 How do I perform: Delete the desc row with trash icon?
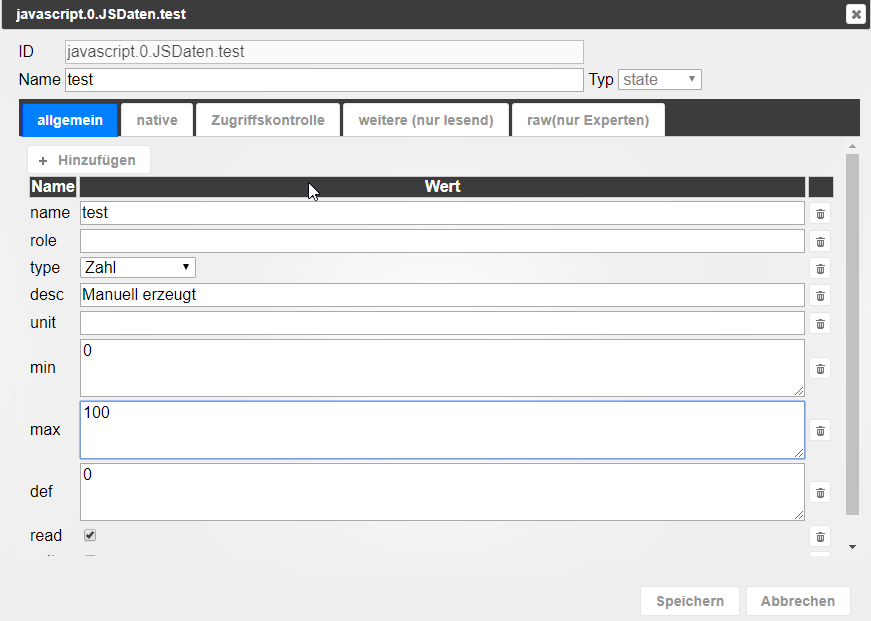point(820,296)
